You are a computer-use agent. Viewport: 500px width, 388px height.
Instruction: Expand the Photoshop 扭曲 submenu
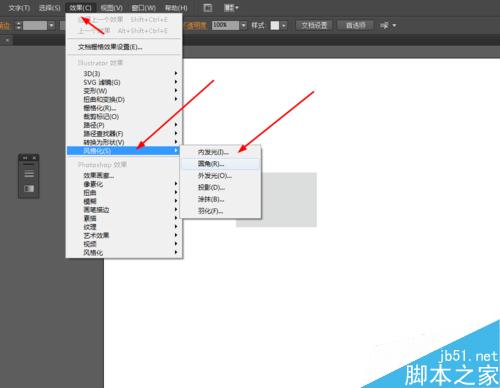[124, 193]
